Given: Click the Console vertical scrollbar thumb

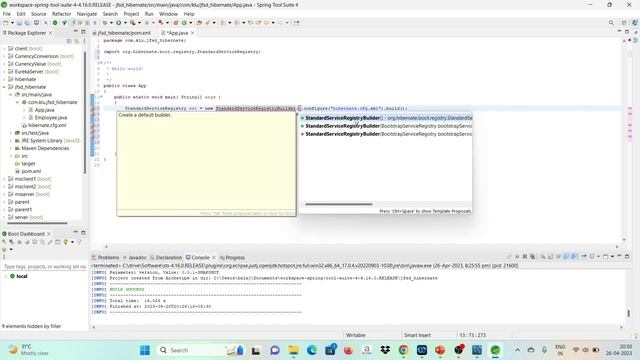Looking at the screenshot, I should (628, 313).
